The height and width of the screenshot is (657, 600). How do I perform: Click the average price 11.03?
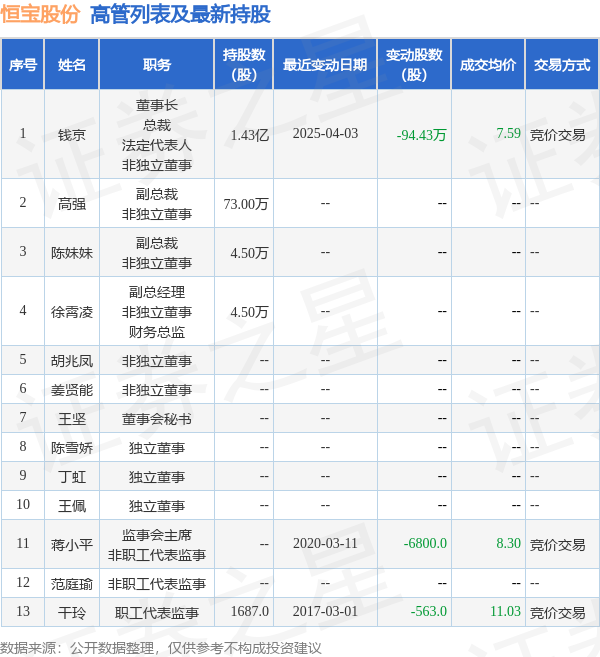(x=505, y=611)
